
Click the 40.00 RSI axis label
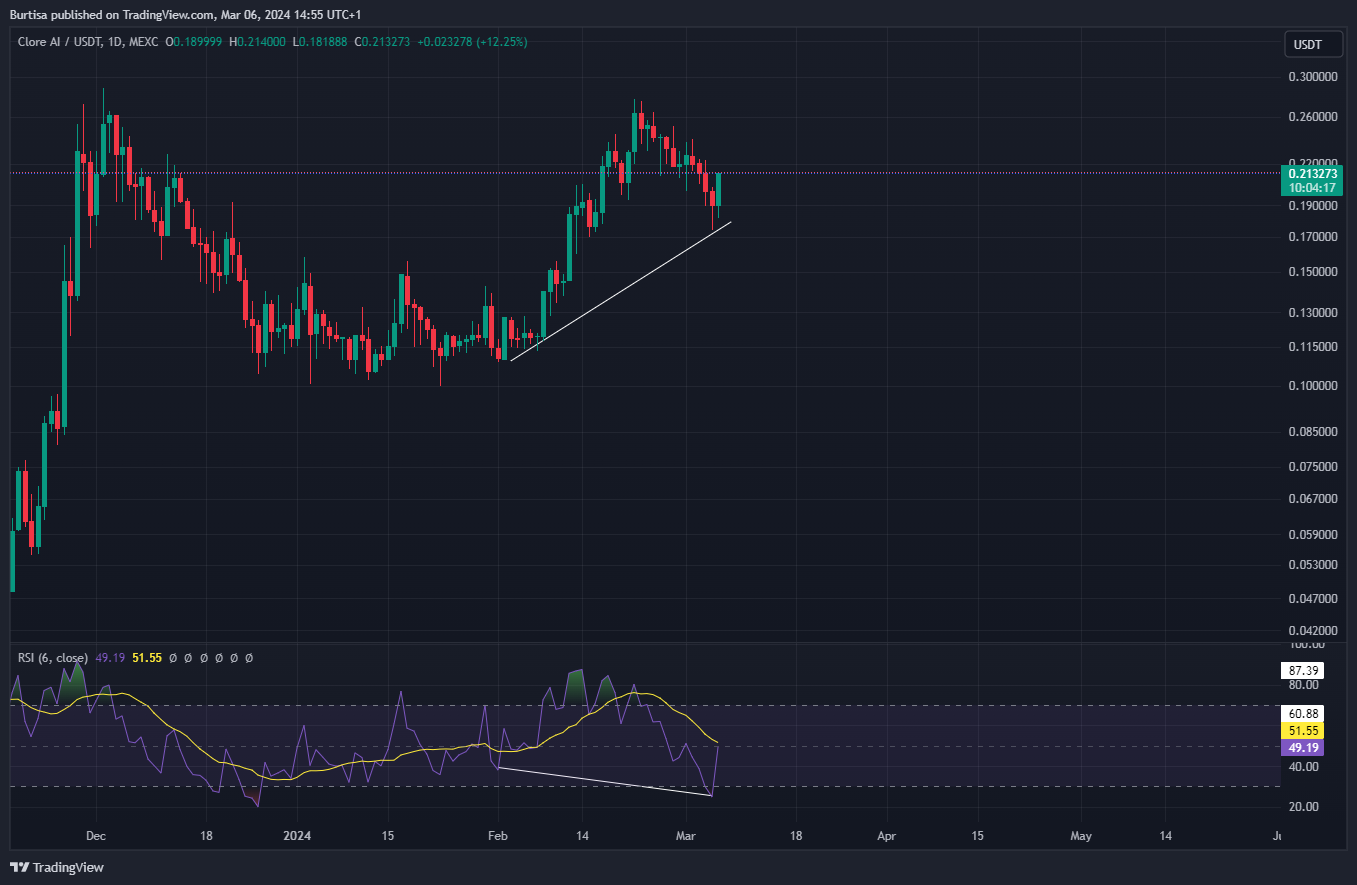(1303, 767)
